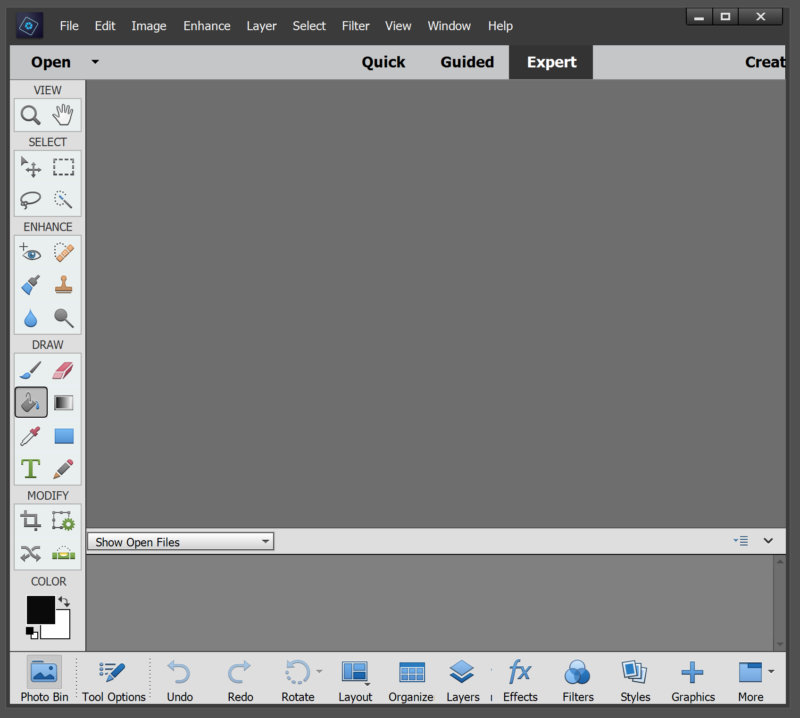
Task: Toggle the Layers panel
Action: tap(462, 679)
